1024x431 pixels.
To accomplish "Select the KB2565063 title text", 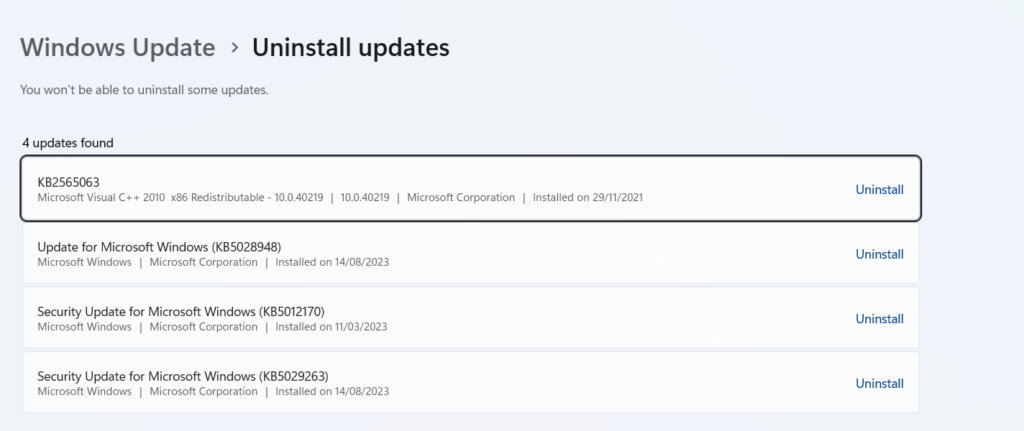I will (x=68, y=182).
